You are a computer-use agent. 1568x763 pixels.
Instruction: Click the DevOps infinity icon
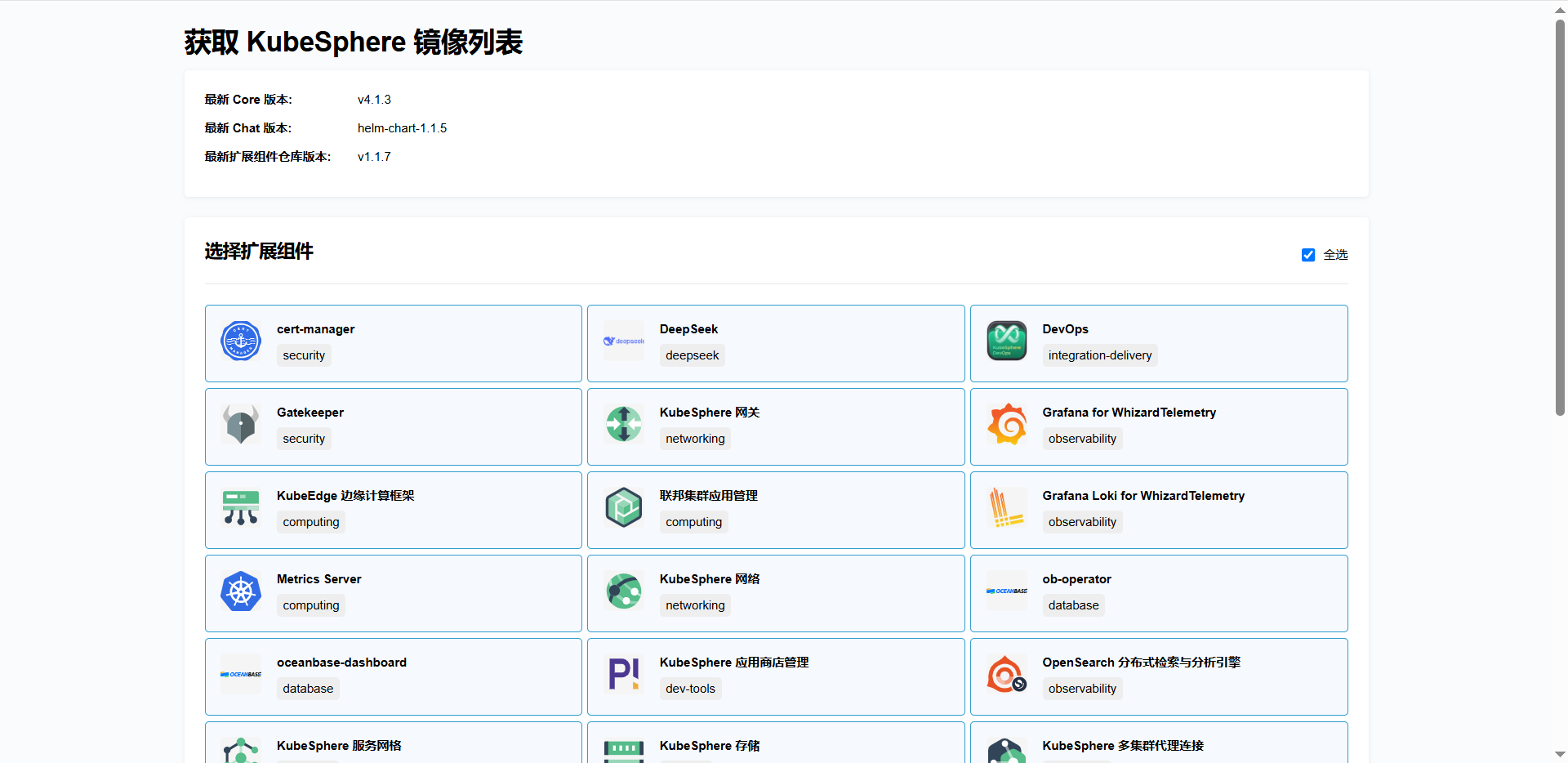pos(1007,341)
